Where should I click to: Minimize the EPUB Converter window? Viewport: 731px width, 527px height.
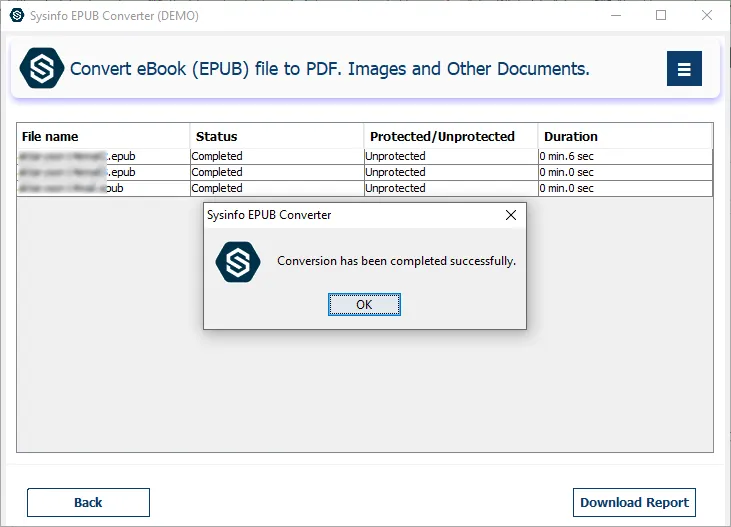tap(615, 15)
